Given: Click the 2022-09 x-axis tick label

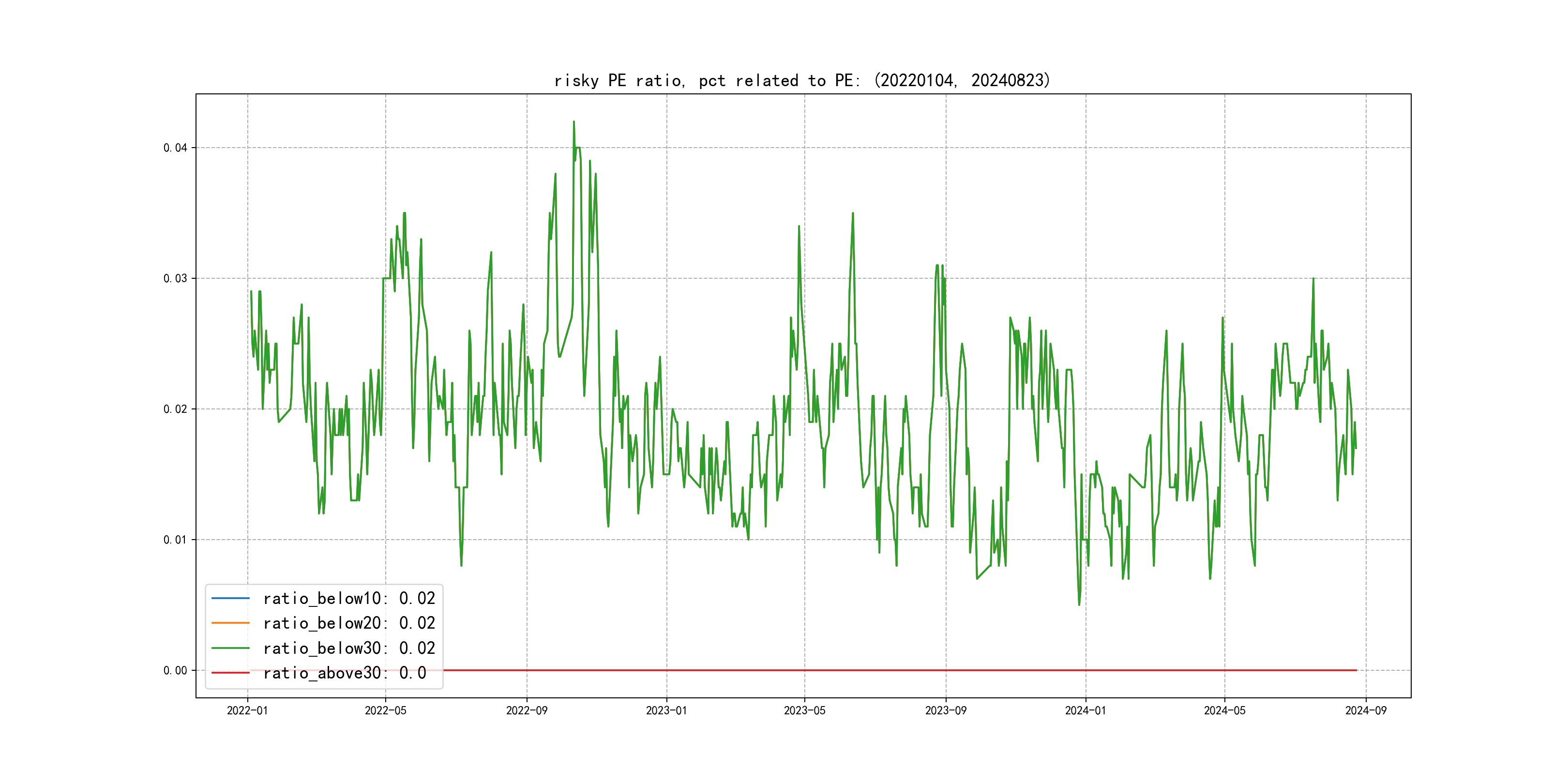Looking at the screenshot, I should coord(527,711).
